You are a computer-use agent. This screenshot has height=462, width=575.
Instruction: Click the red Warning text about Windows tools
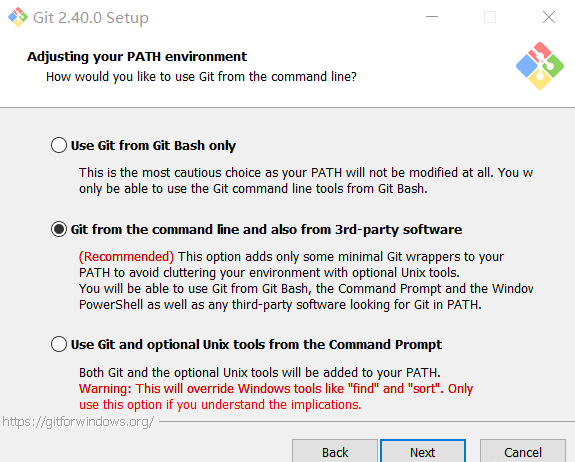276,396
